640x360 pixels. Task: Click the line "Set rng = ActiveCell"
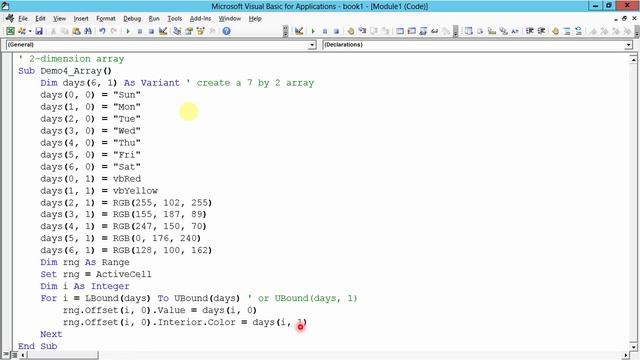click(96, 274)
